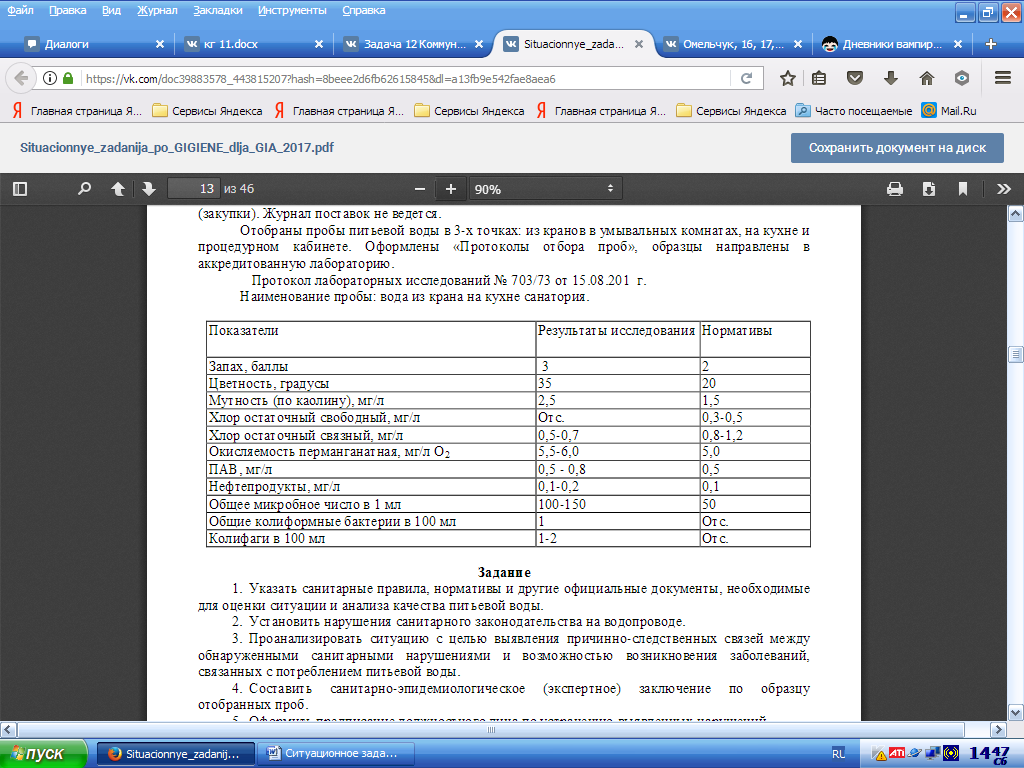Toggle the PDF sidebar panel icon
The height and width of the screenshot is (768, 1024).
tap(20, 189)
